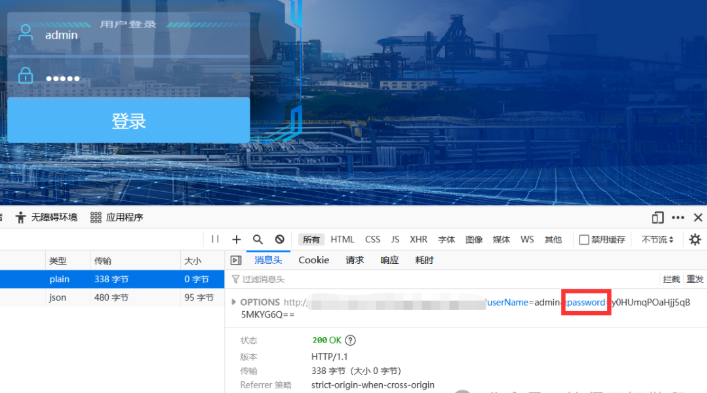The image size is (707, 393).
Task: Open the network search magnifier icon
Action: click(x=257, y=239)
